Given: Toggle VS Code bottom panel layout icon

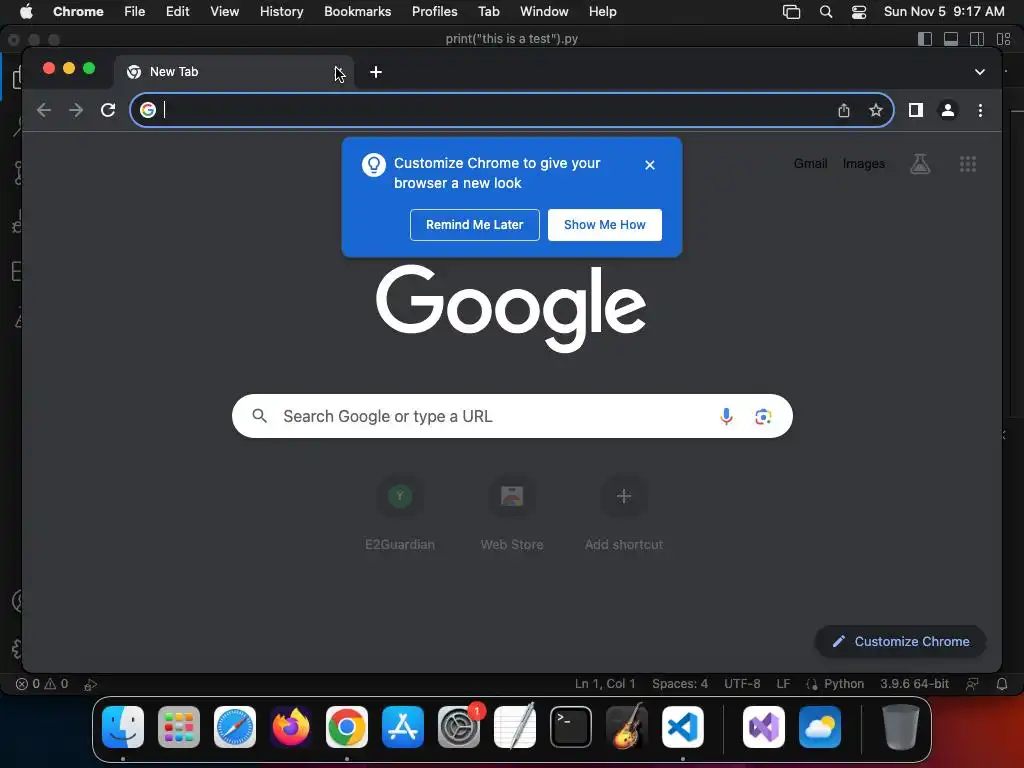Looking at the screenshot, I should click(951, 39).
